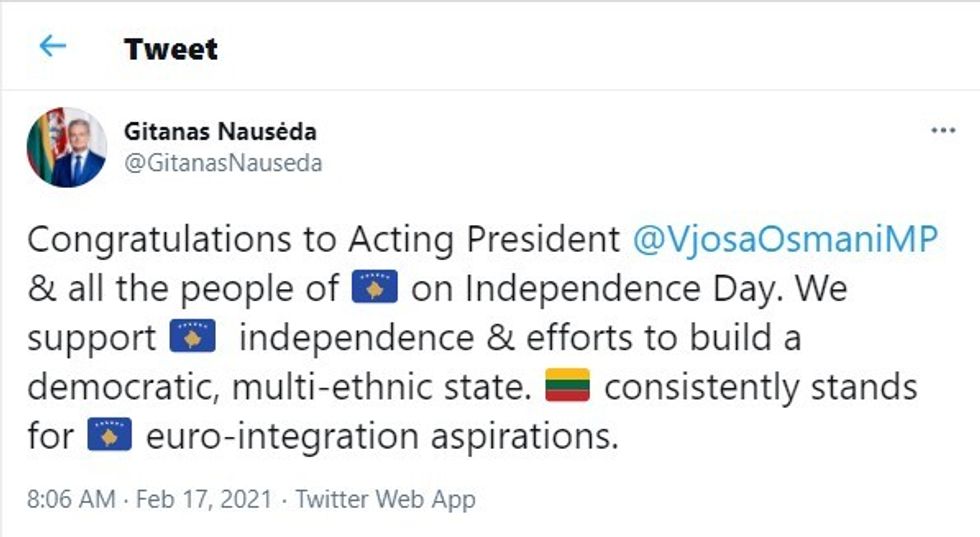980x537 pixels.
Task: Click the Kosovo flag after "people of"
Action: (376, 289)
